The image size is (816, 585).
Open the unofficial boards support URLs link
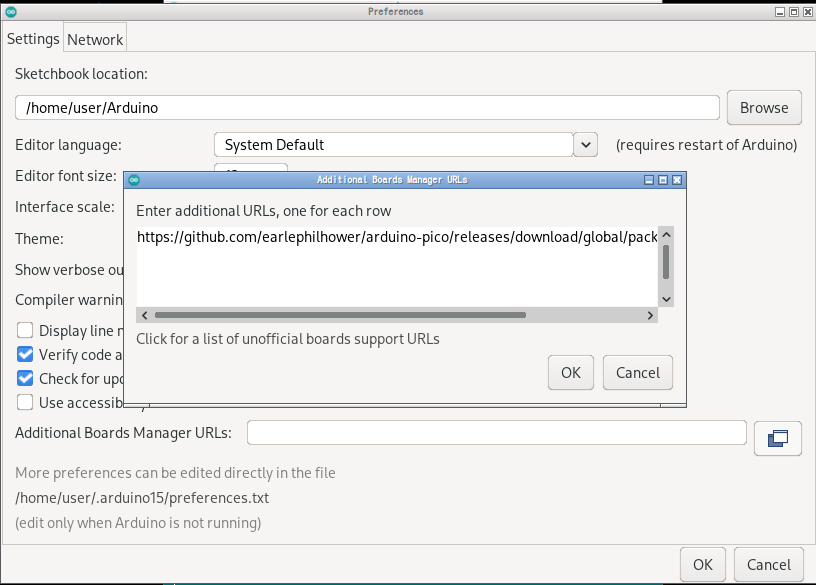[x=288, y=339]
